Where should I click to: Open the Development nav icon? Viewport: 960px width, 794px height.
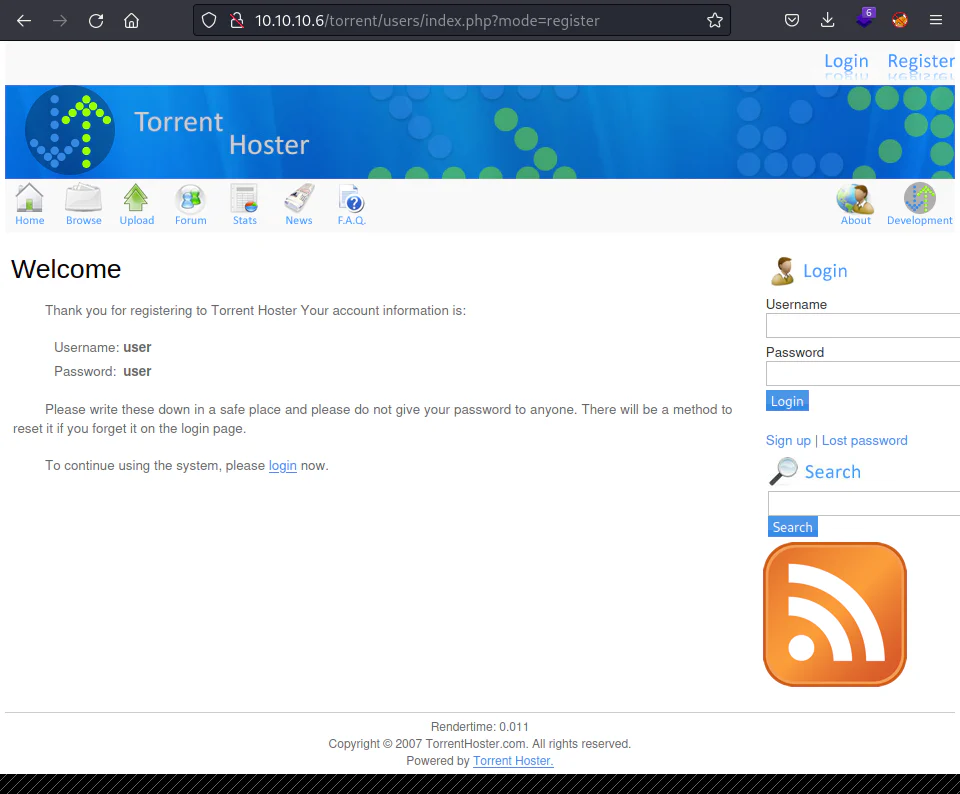click(920, 204)
